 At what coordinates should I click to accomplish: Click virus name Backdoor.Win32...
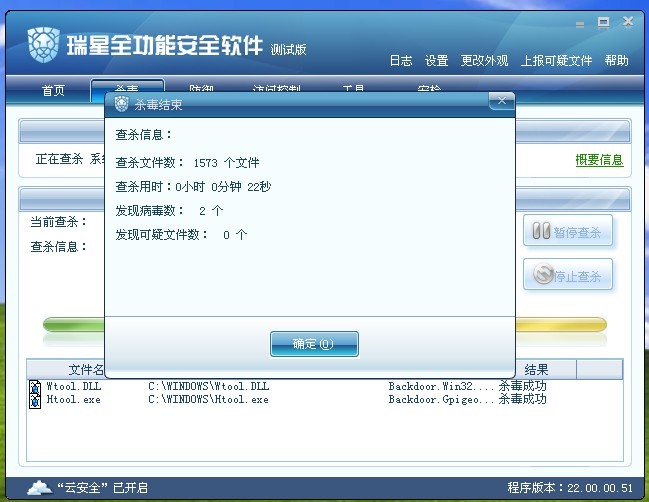pyautogui.click(x=441, y=387)
